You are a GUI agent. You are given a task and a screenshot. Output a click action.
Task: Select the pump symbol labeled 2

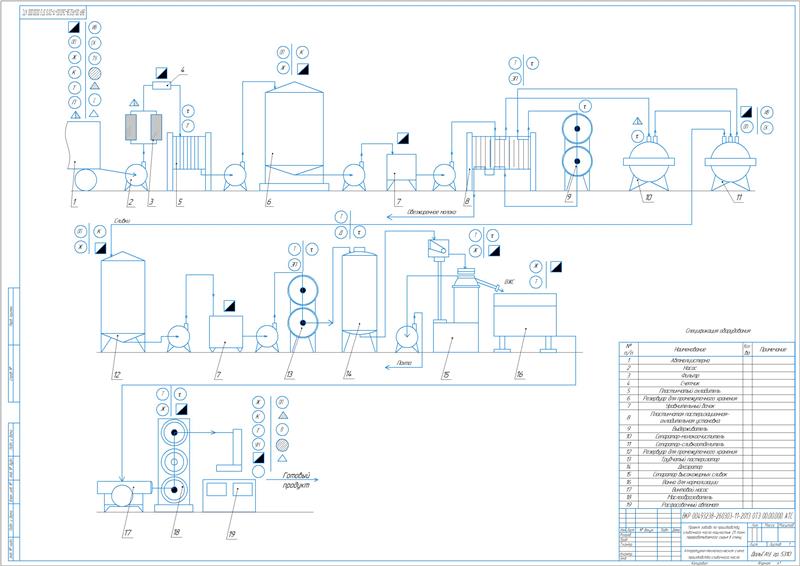pyautogui.click(x=137, y=177)
